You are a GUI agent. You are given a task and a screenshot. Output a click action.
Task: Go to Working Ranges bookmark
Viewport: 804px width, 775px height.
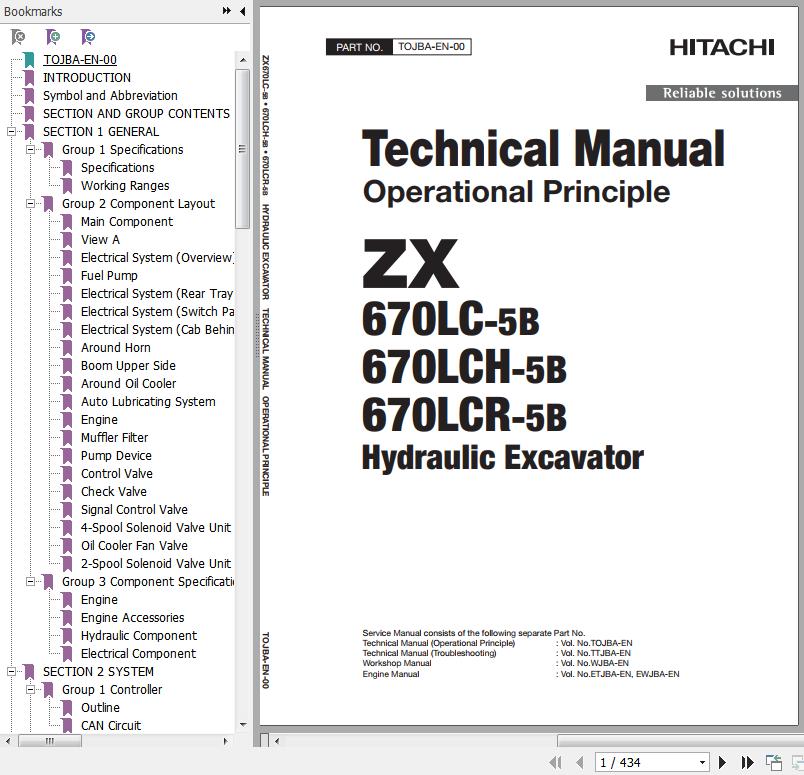click(125, 186)
